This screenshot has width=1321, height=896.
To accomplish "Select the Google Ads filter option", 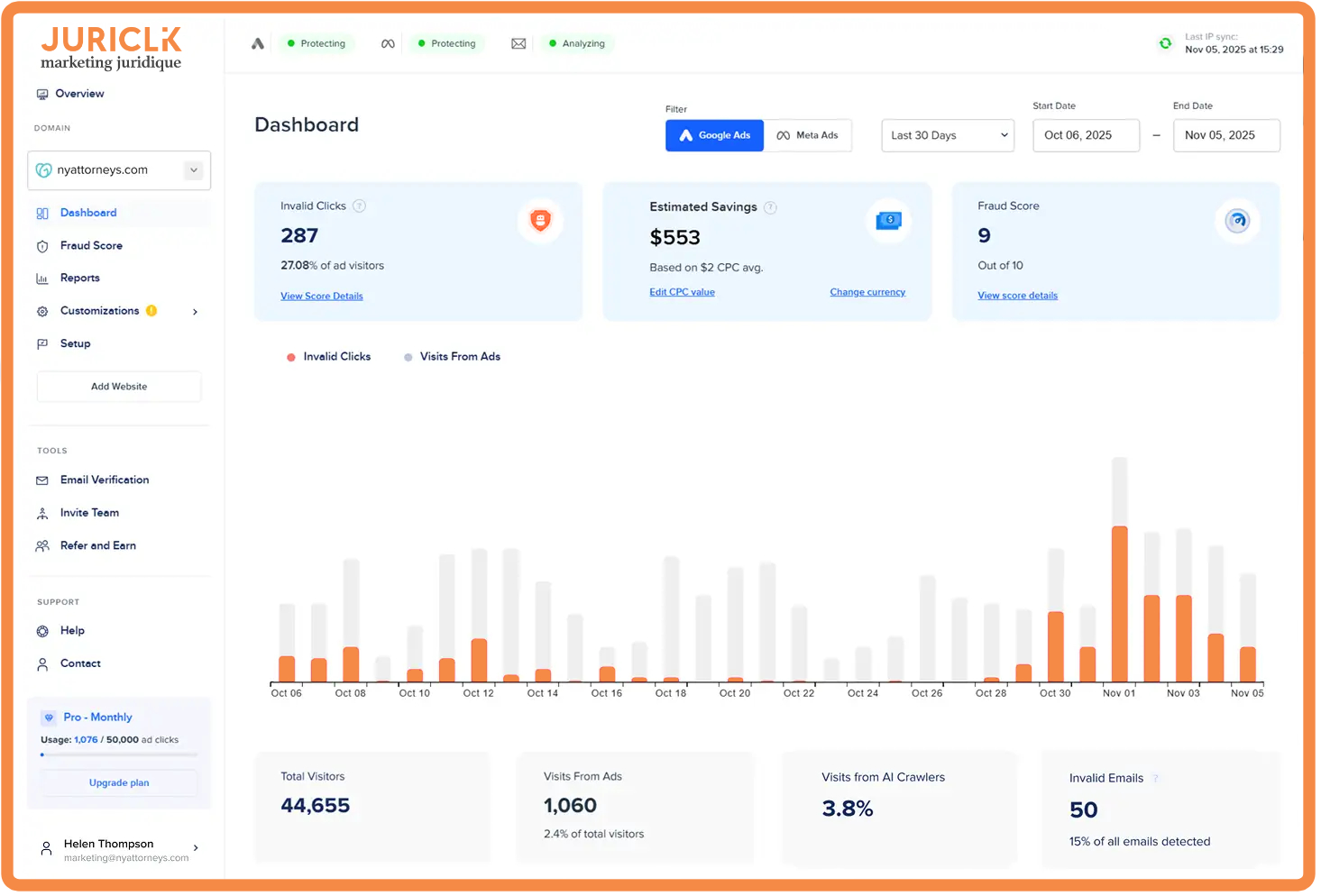I will pos(715,135).
